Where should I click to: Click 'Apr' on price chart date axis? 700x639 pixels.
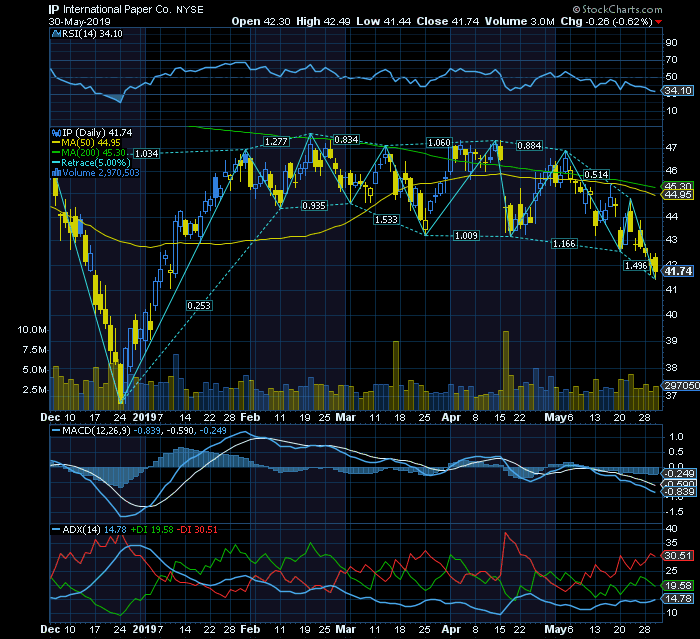coord(451,417)
